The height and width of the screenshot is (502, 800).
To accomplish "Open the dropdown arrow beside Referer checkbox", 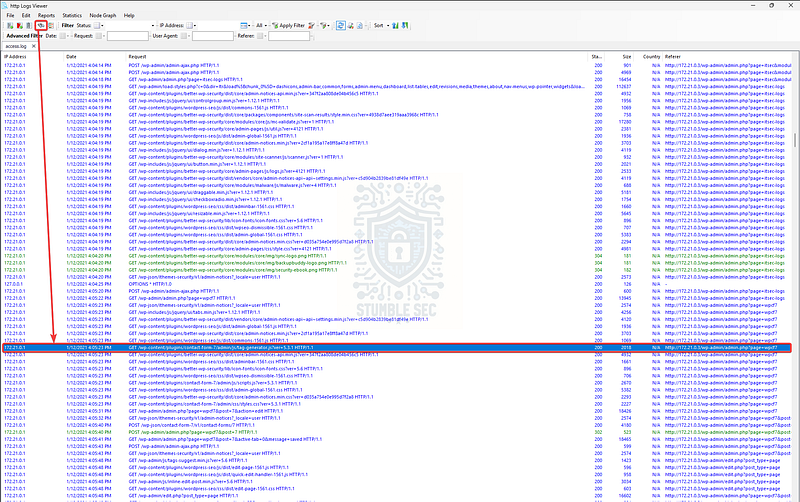I will pyautogui.click(x=265, y=36).
